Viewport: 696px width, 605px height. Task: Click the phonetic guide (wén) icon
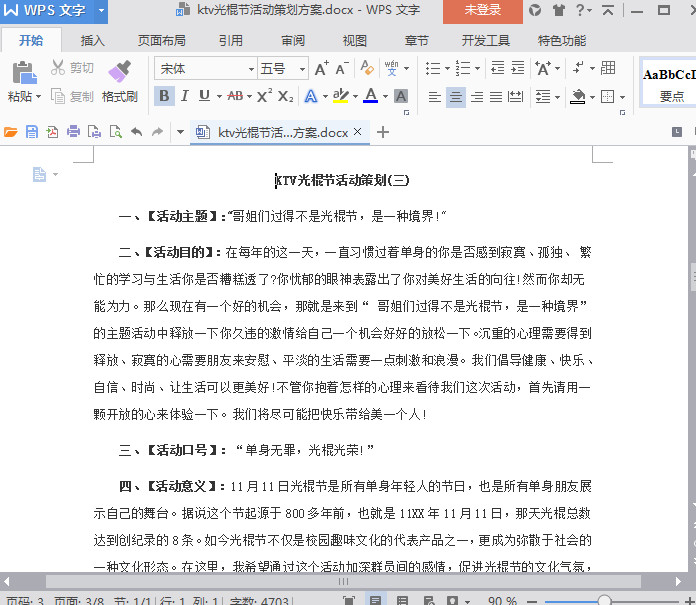coord(391,68)
